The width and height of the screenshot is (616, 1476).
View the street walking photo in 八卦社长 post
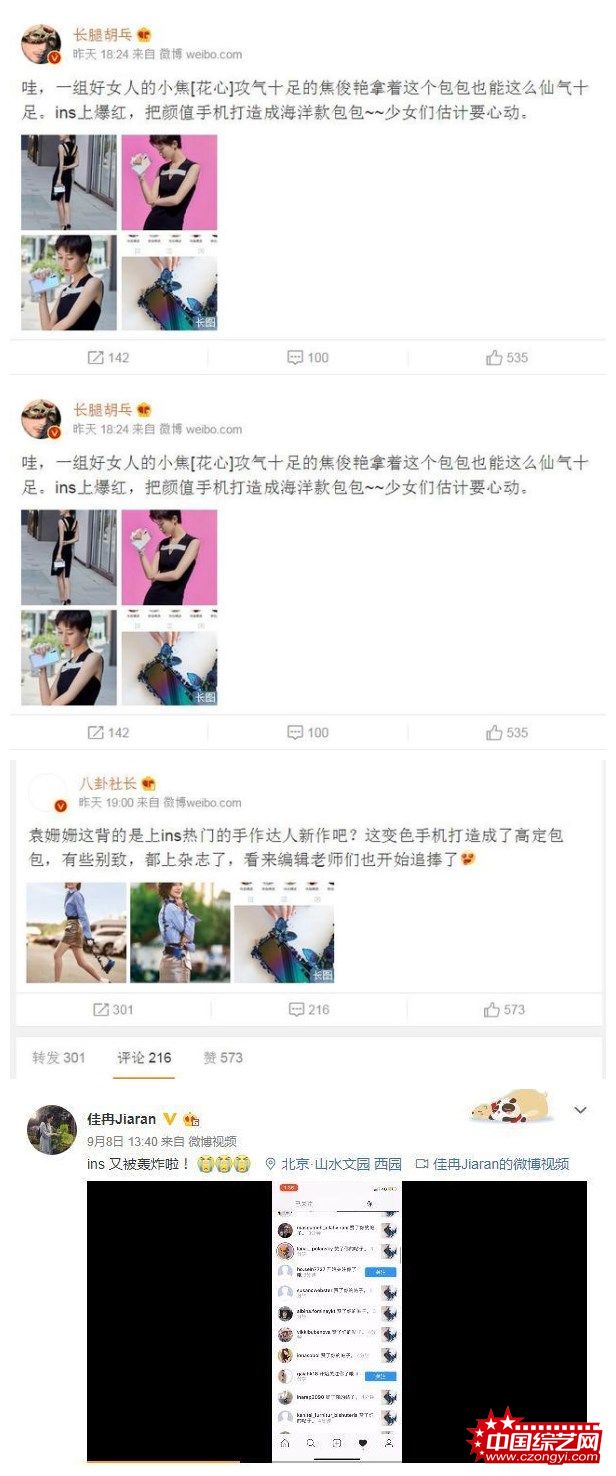pos(76,932)
